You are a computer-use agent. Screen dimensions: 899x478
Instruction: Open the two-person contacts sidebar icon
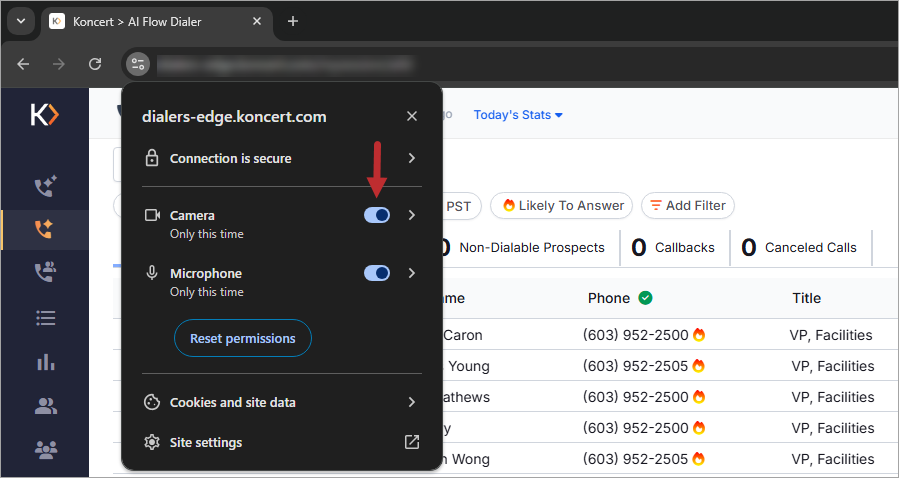pos(45,406)
